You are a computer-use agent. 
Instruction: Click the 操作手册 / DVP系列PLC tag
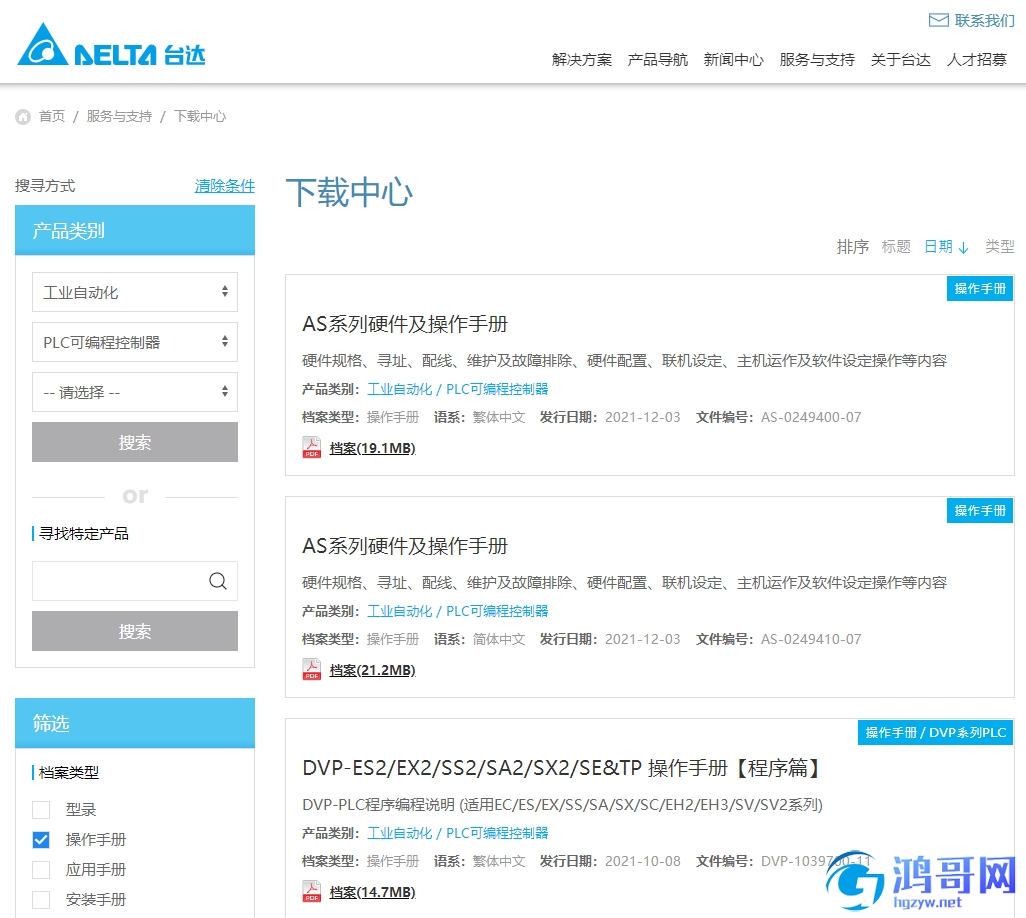click(x=936, y=732)
